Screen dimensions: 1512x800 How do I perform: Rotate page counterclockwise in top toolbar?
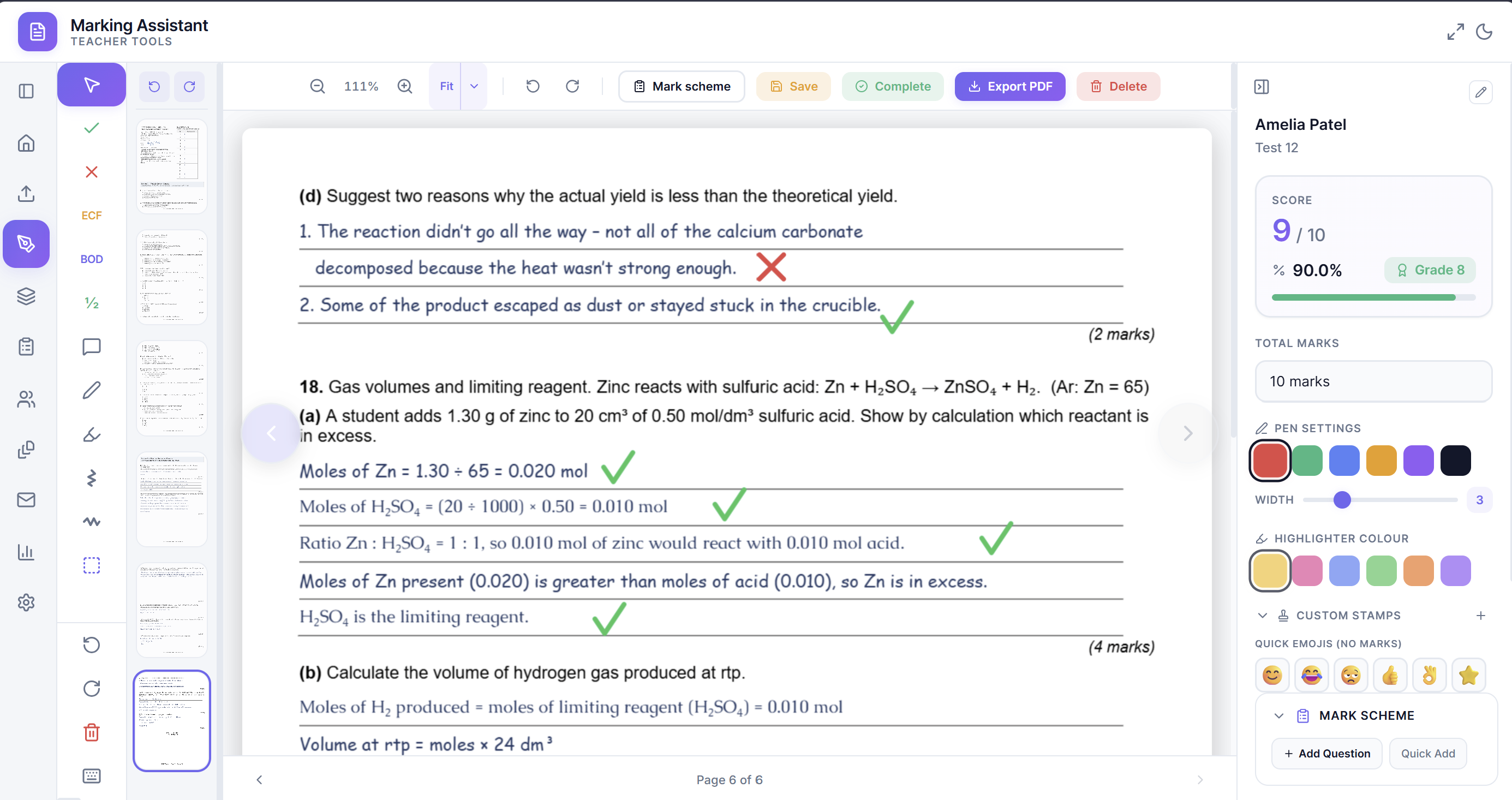[x=533, y=86]
